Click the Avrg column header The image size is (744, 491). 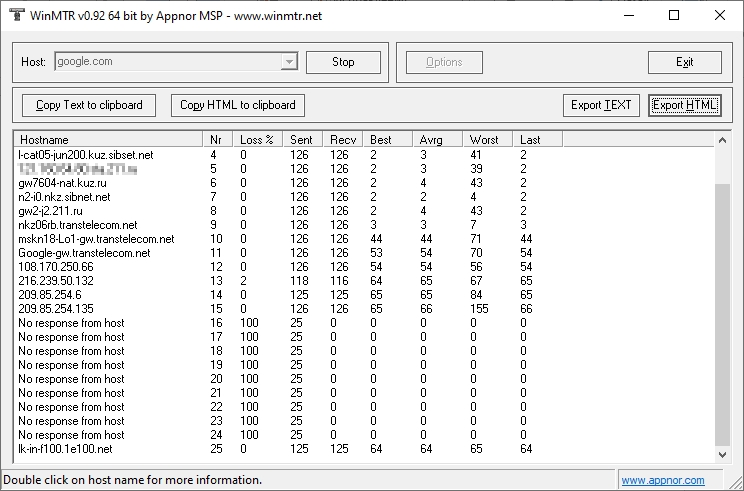click(437, 139)
